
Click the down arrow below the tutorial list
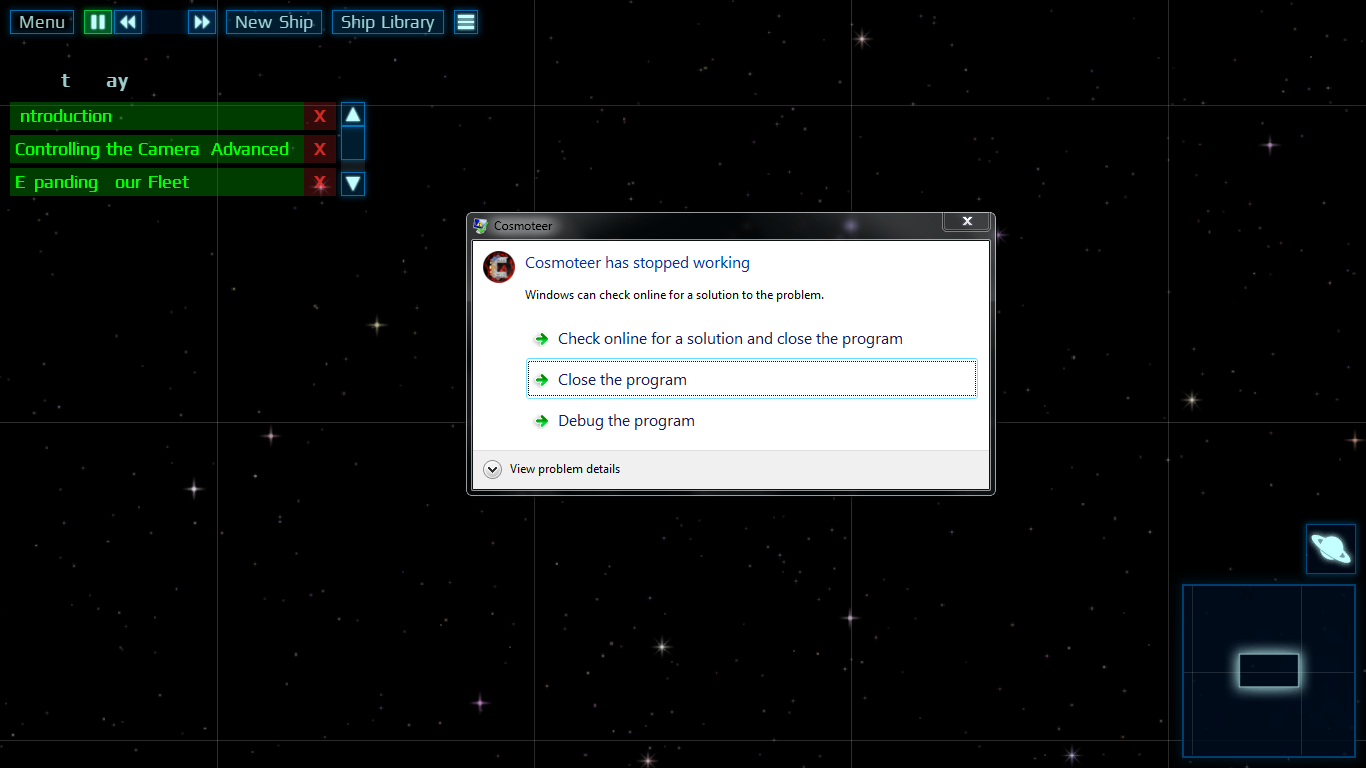point(352,183)
